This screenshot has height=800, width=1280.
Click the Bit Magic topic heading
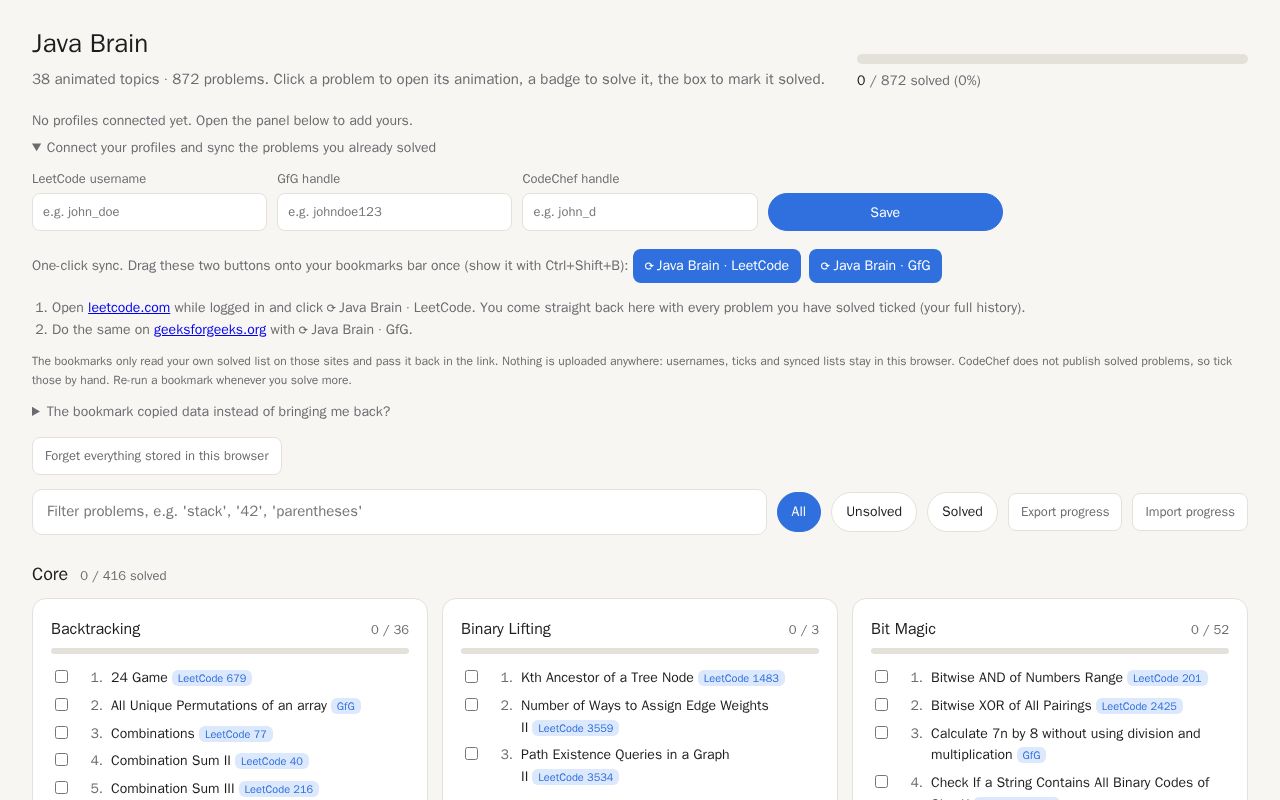click(x=903, y=629)
